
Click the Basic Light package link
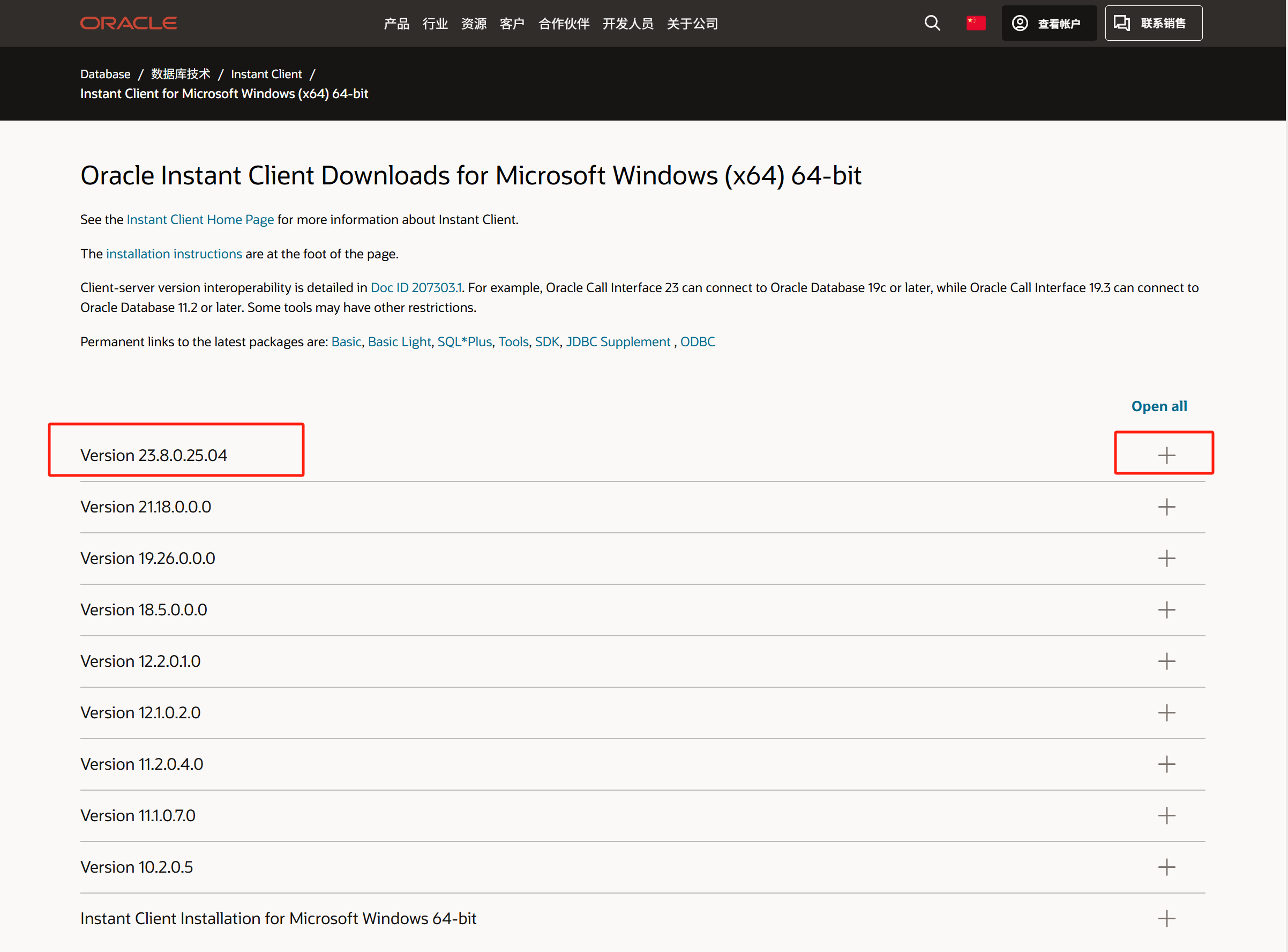(399, 342)
